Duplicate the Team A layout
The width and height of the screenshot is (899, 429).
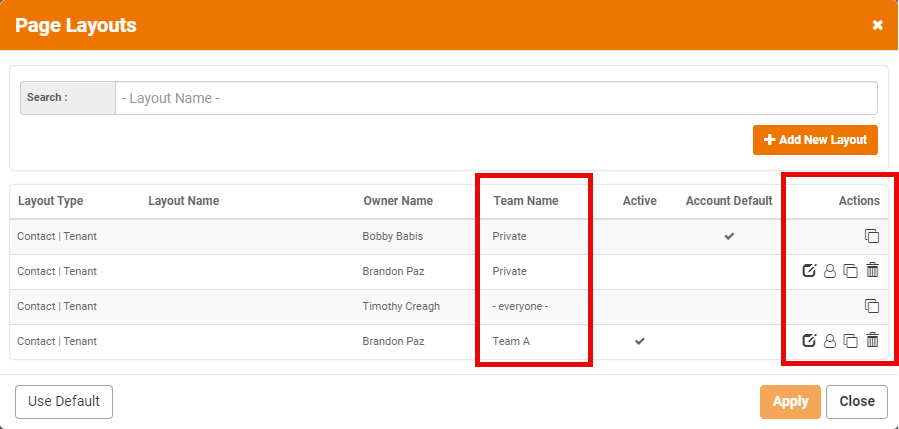[x=851, y=341]
